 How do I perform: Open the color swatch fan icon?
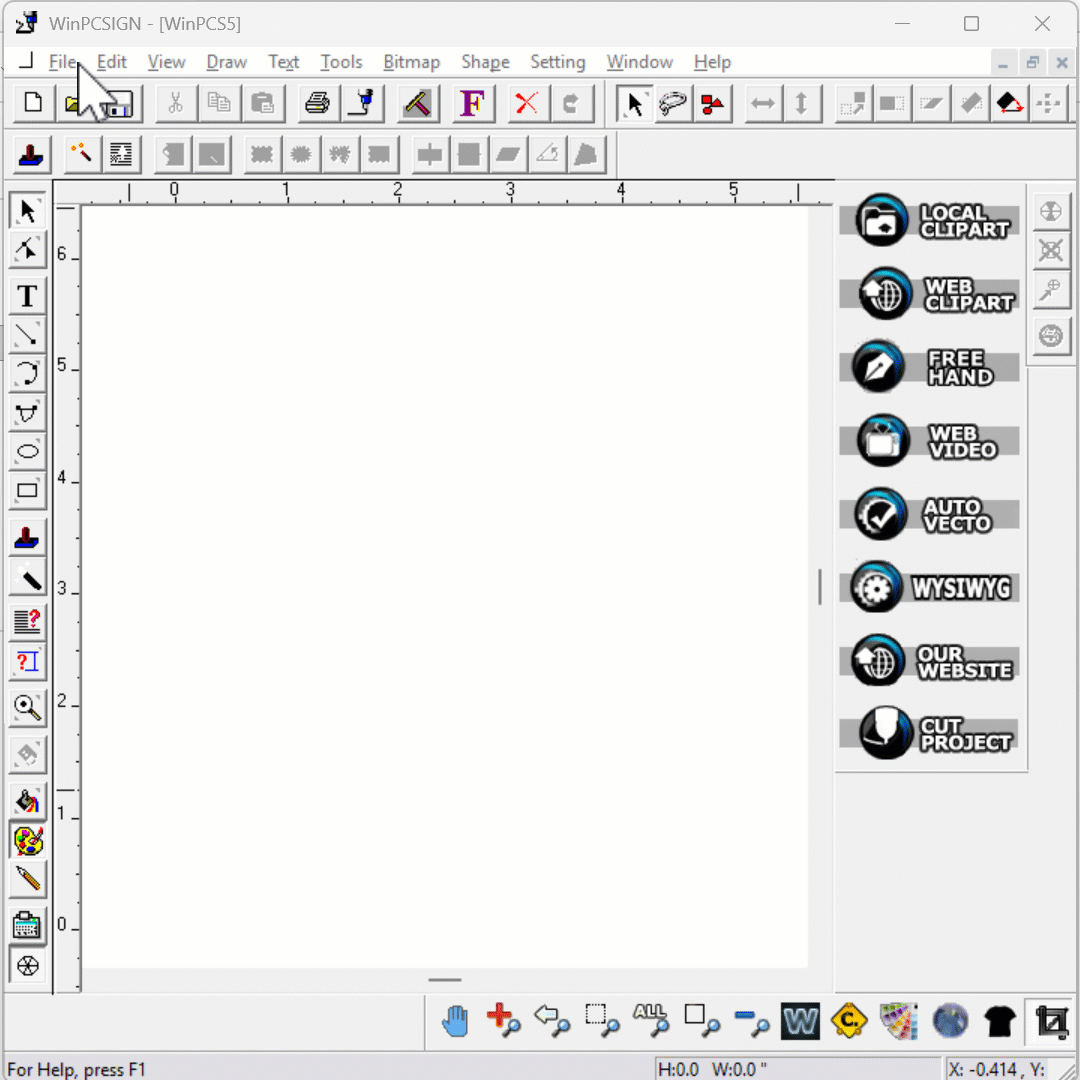(899, 1021)
